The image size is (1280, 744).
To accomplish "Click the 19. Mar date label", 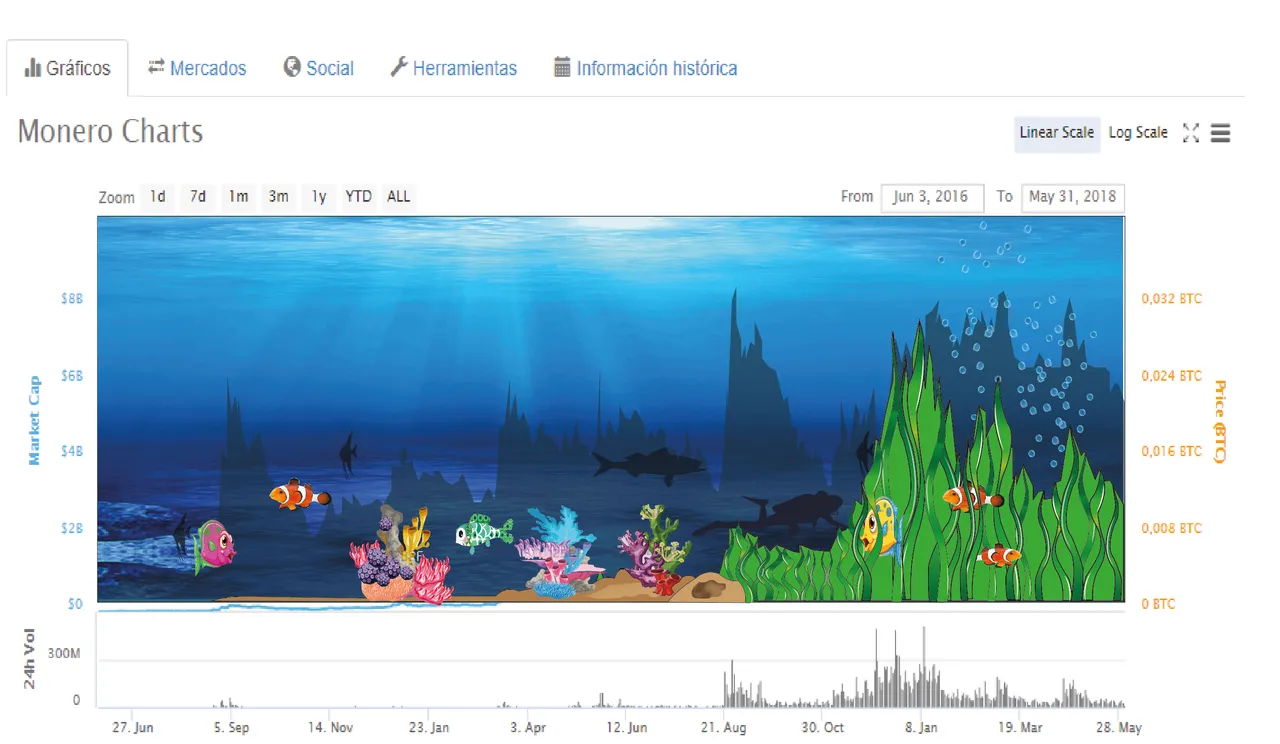I will pyautogui.click(x=1020, y=728).
